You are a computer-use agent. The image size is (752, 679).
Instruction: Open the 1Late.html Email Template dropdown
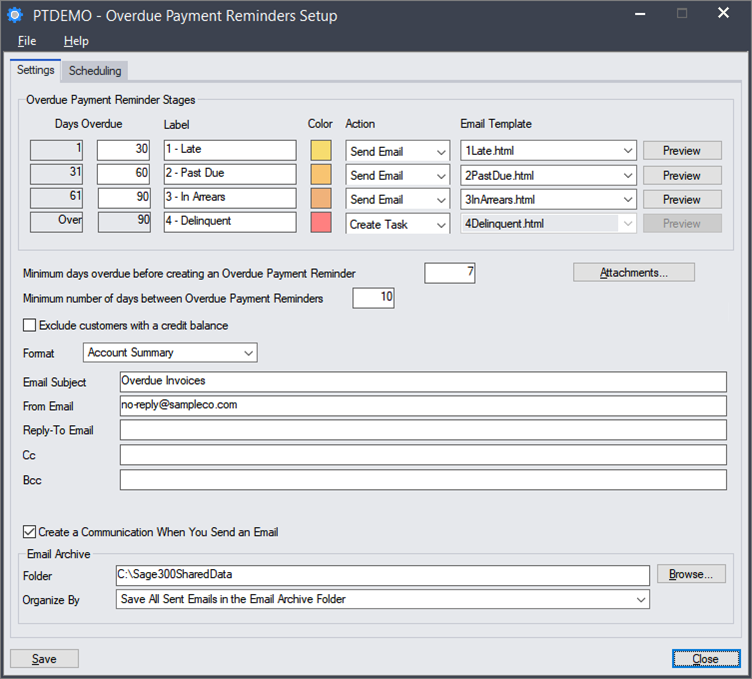(627, 151)
